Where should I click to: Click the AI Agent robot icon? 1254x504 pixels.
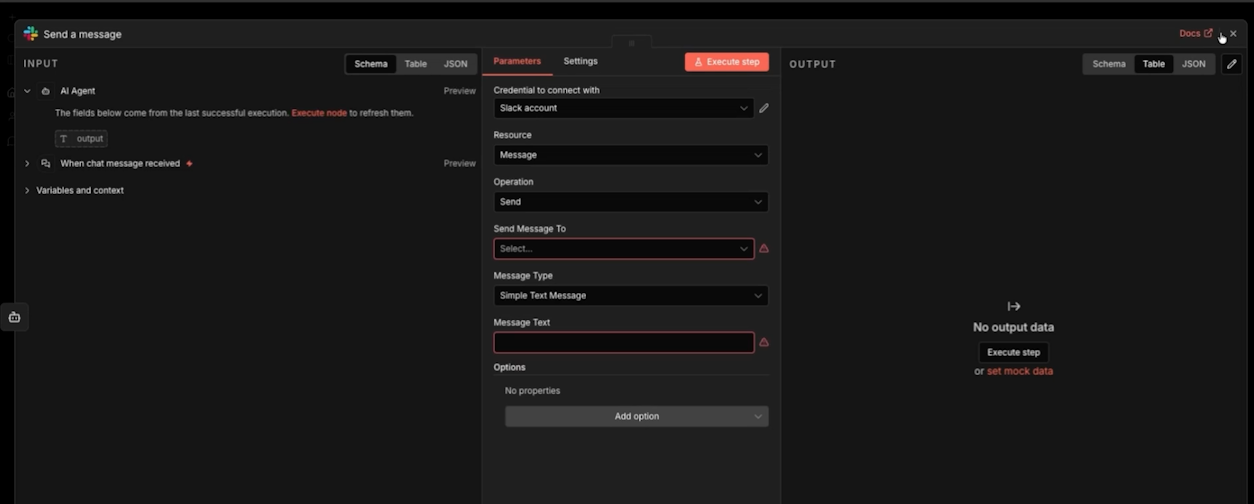click(x=45, y=91)
